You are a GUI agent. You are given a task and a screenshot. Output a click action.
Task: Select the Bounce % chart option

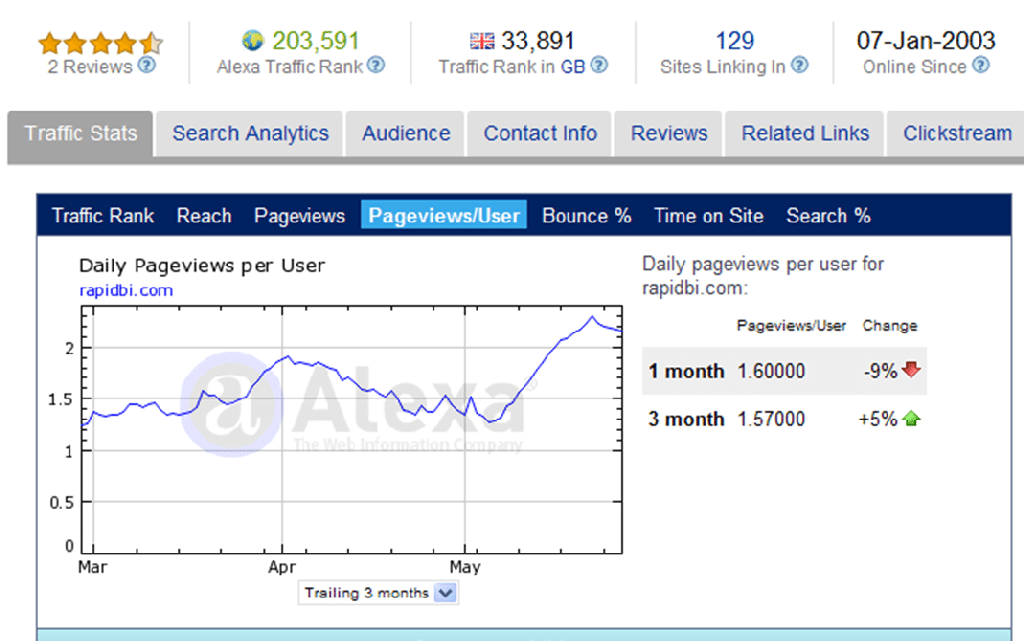coord(586,215)
